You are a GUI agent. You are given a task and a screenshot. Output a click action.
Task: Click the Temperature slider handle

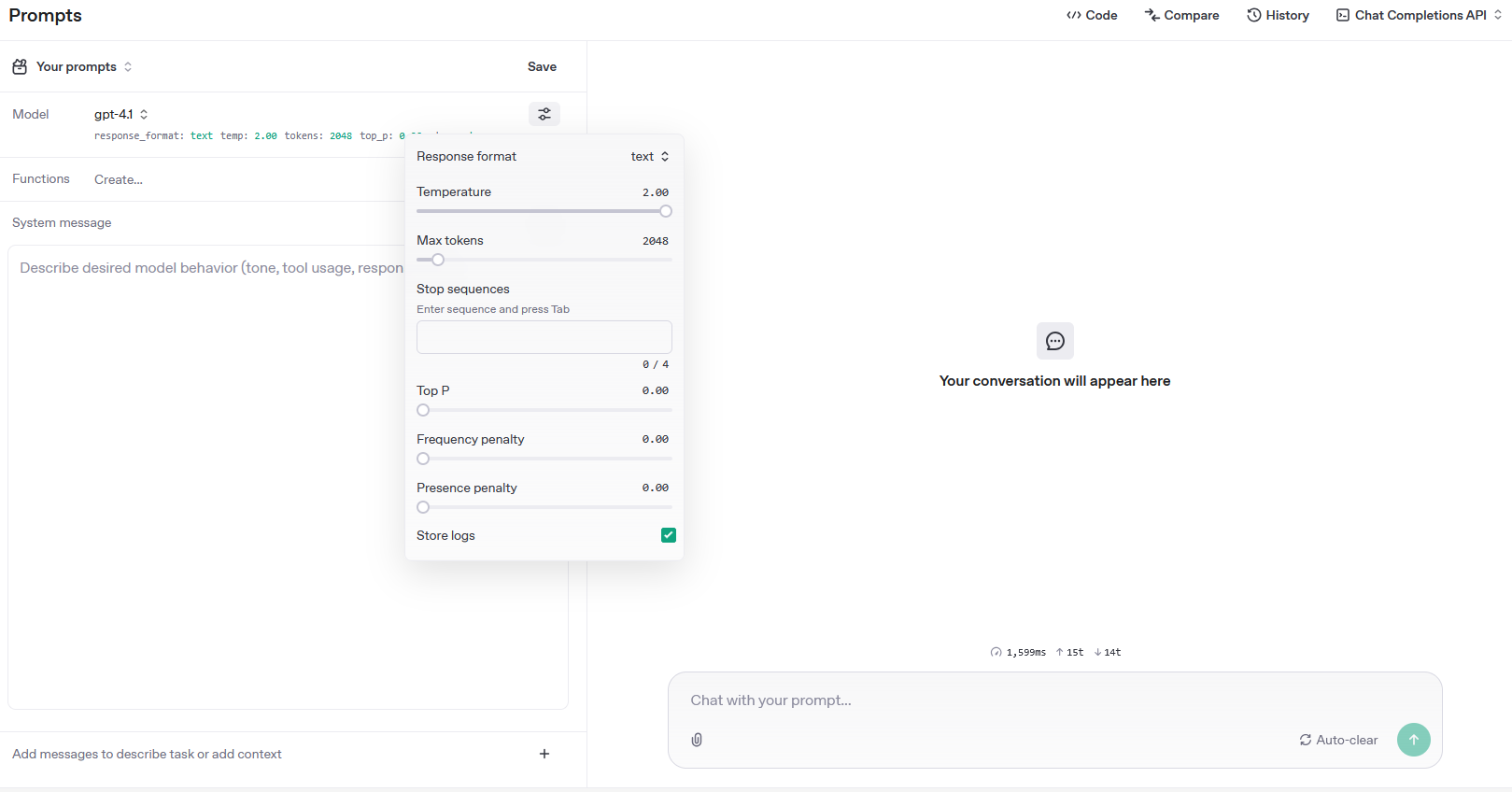(x=666, y=211)
